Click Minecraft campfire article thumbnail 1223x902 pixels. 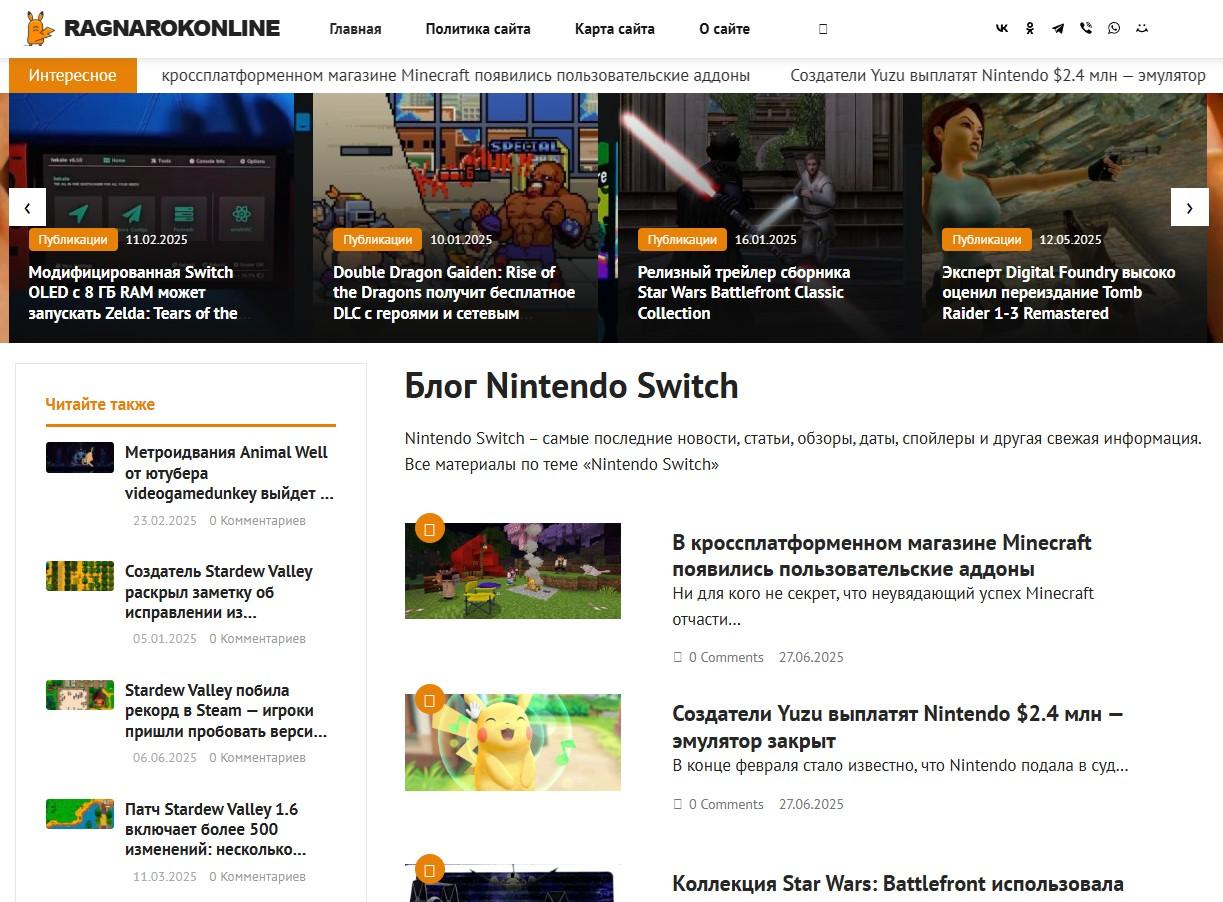(513, 570)
